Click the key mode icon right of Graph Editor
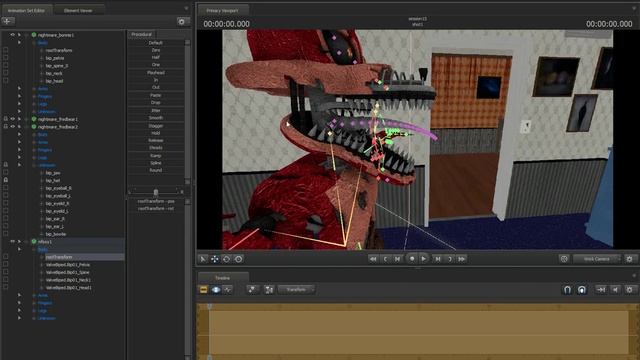Image resolution: width=640 pixels, height=360 pixels. coord(253,289)
